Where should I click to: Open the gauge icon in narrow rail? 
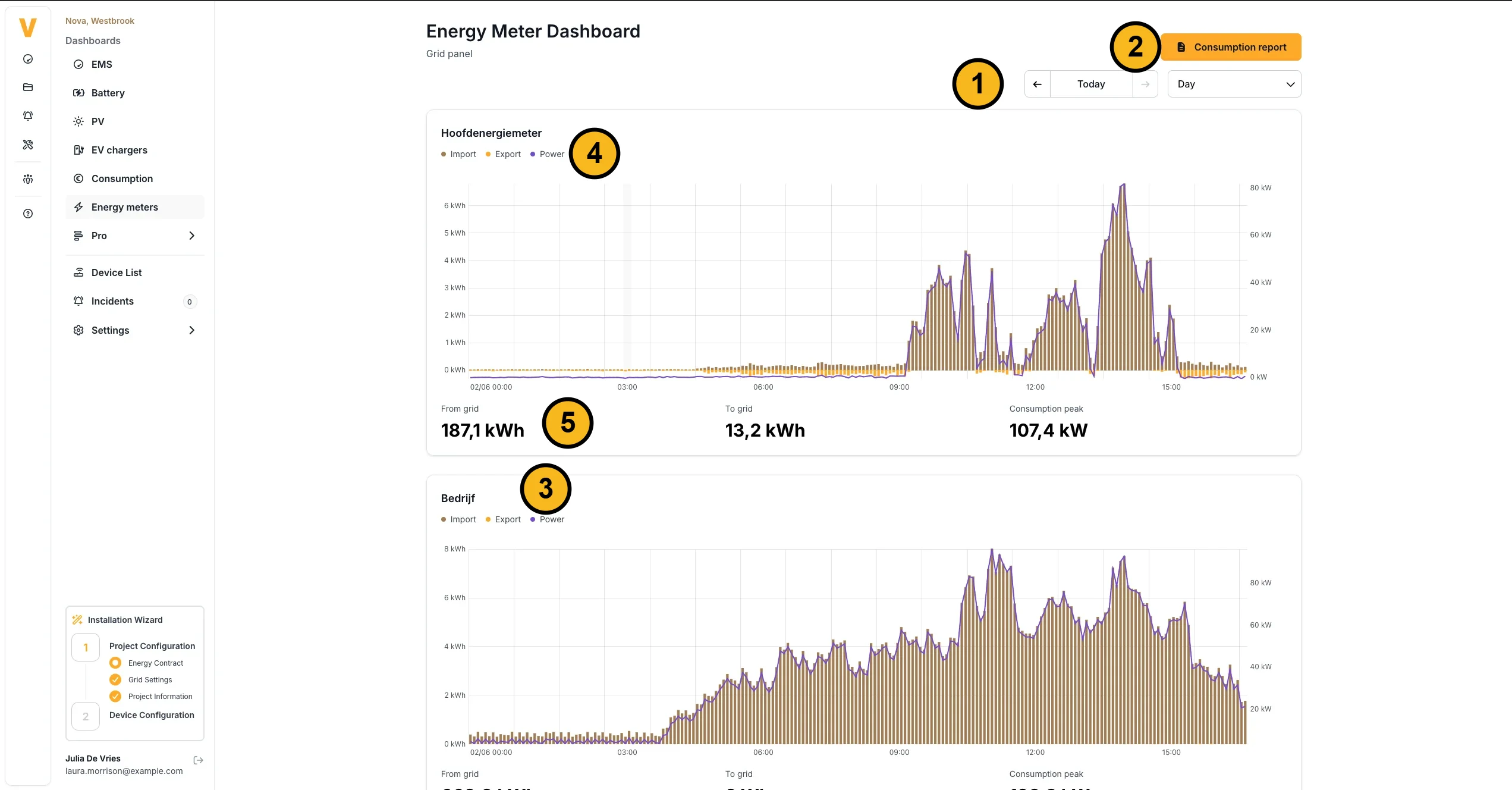pyautogui.click(x=28, y=59)
